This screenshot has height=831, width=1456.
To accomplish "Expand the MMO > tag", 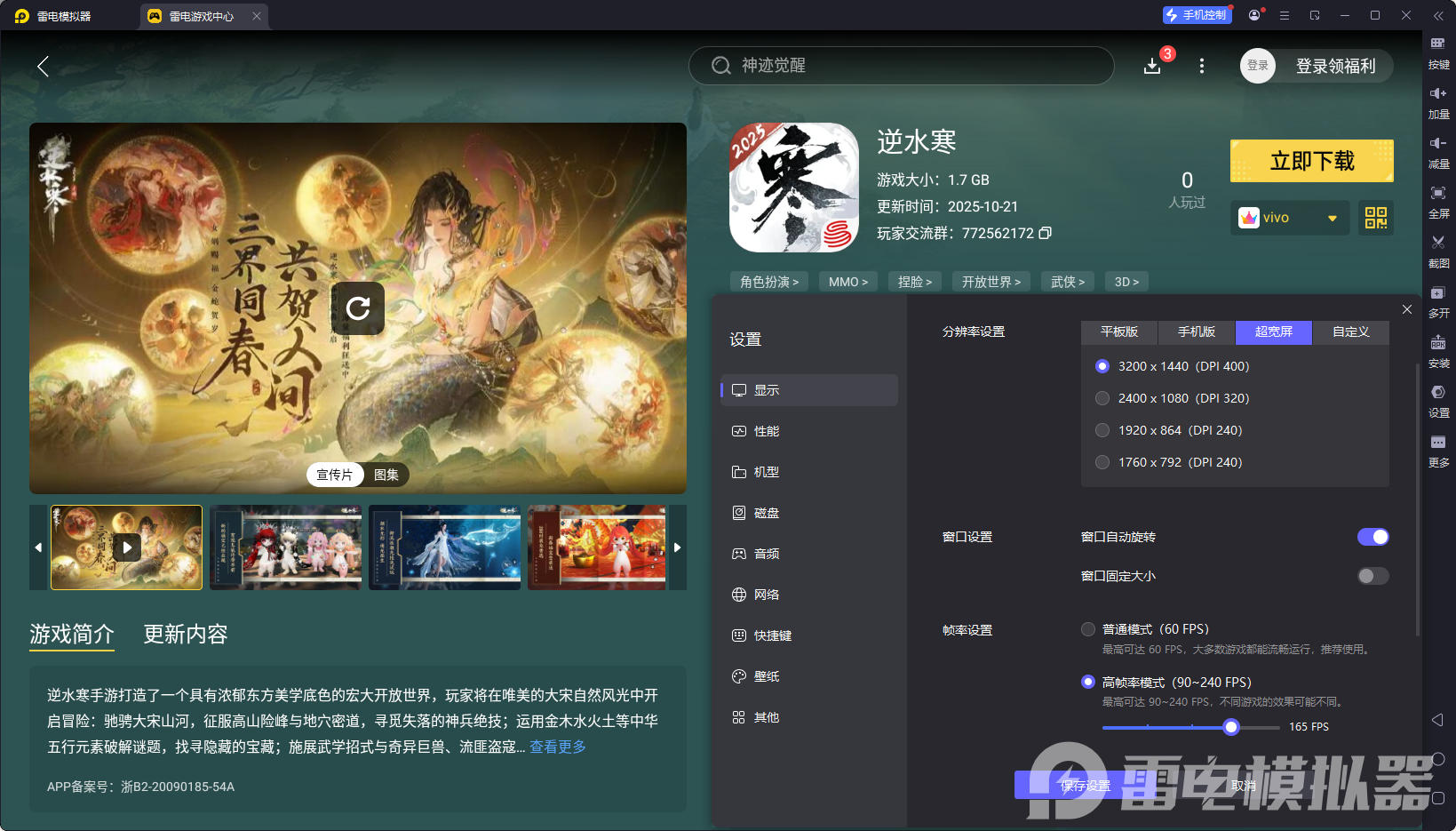I will pyautogui.click(x=848, y=282).
